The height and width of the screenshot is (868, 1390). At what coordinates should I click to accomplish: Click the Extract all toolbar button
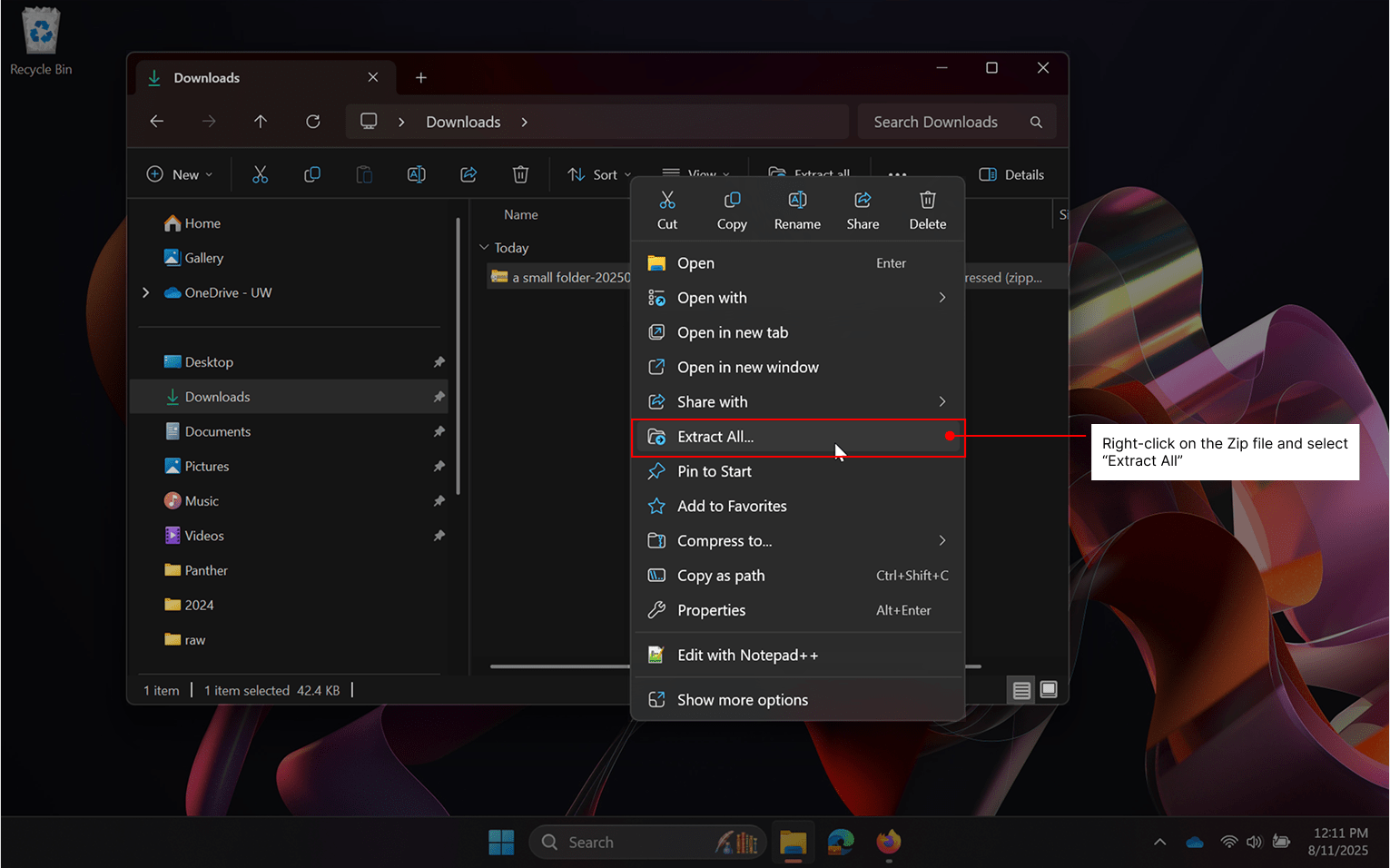(810, 173)
